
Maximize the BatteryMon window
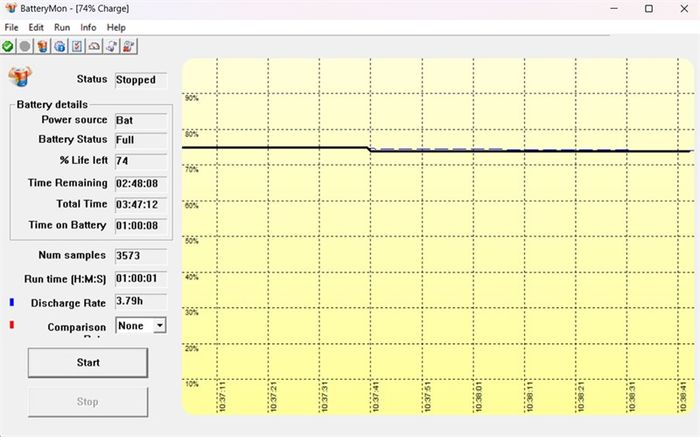click(x=649, y=8)
